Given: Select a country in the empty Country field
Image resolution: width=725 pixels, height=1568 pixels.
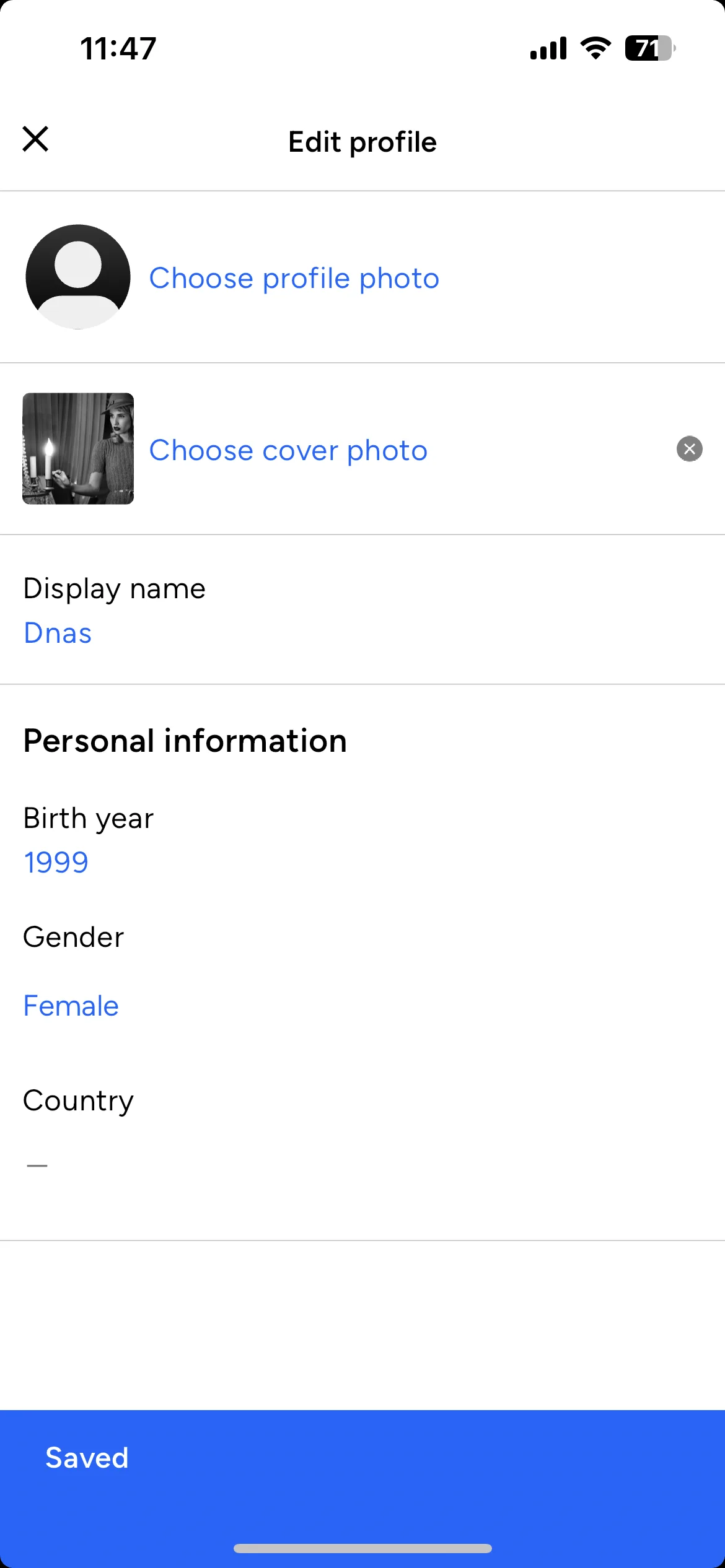Looking at the screenshot, I should (x=37, y=1165).
